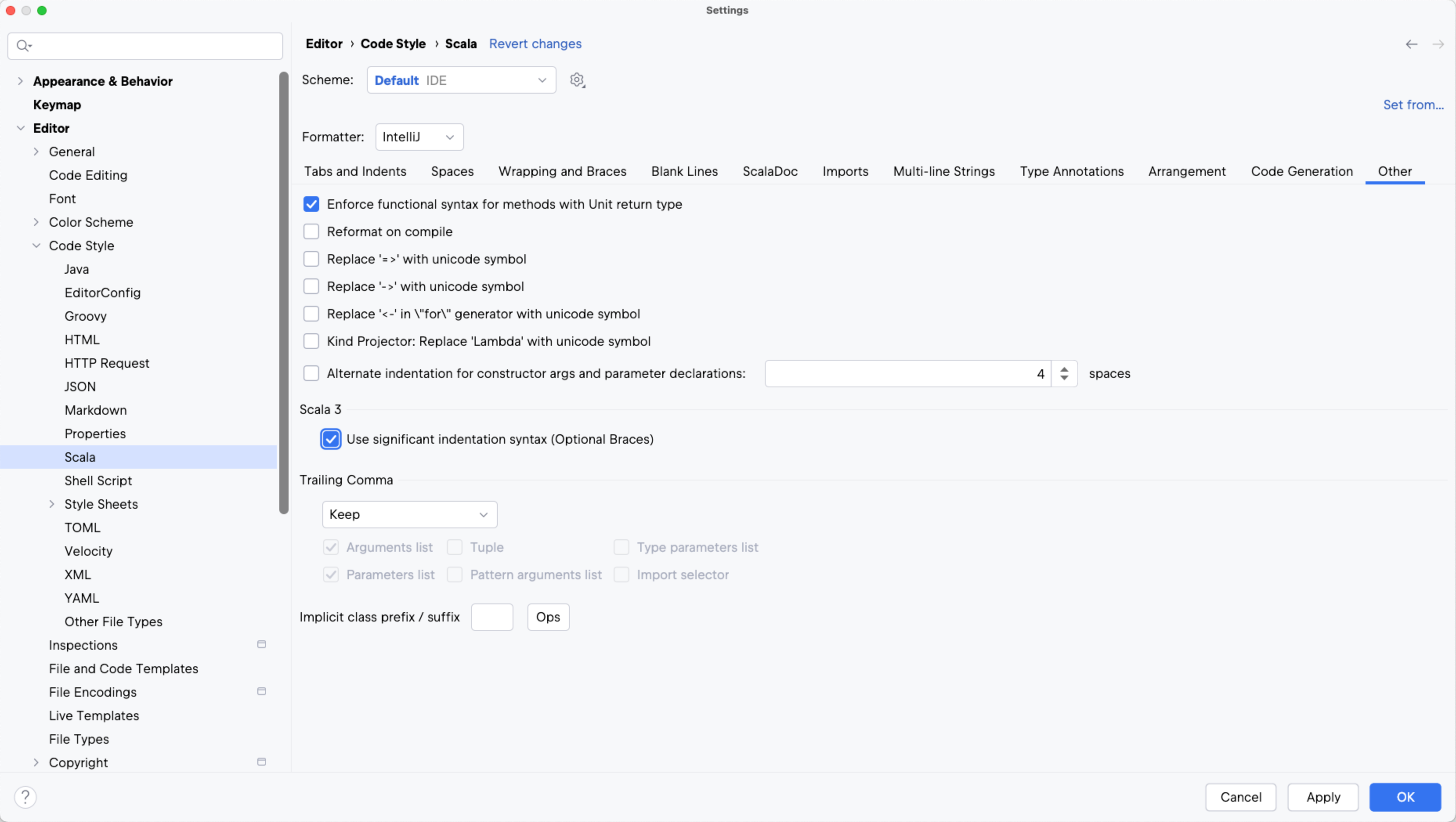Open the help question mark icon

pos(25,797)
